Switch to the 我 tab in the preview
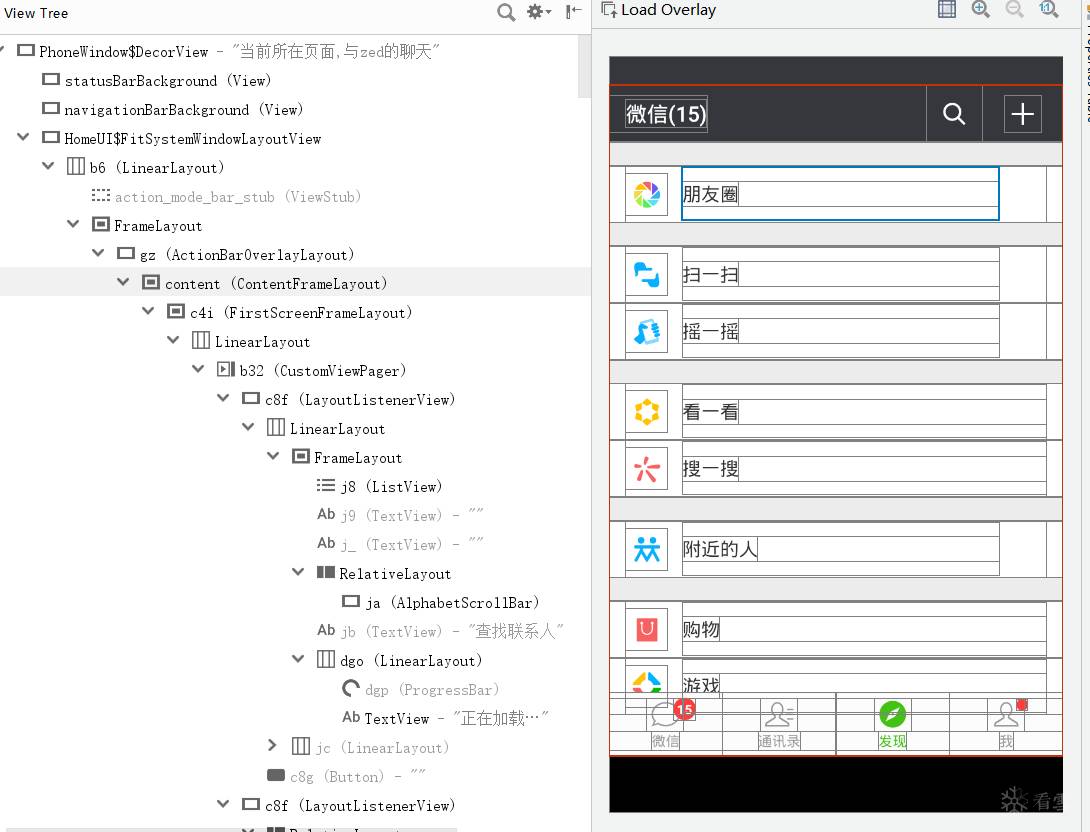The height and width of the screenshot is (832, 1090). (1006, 724)
